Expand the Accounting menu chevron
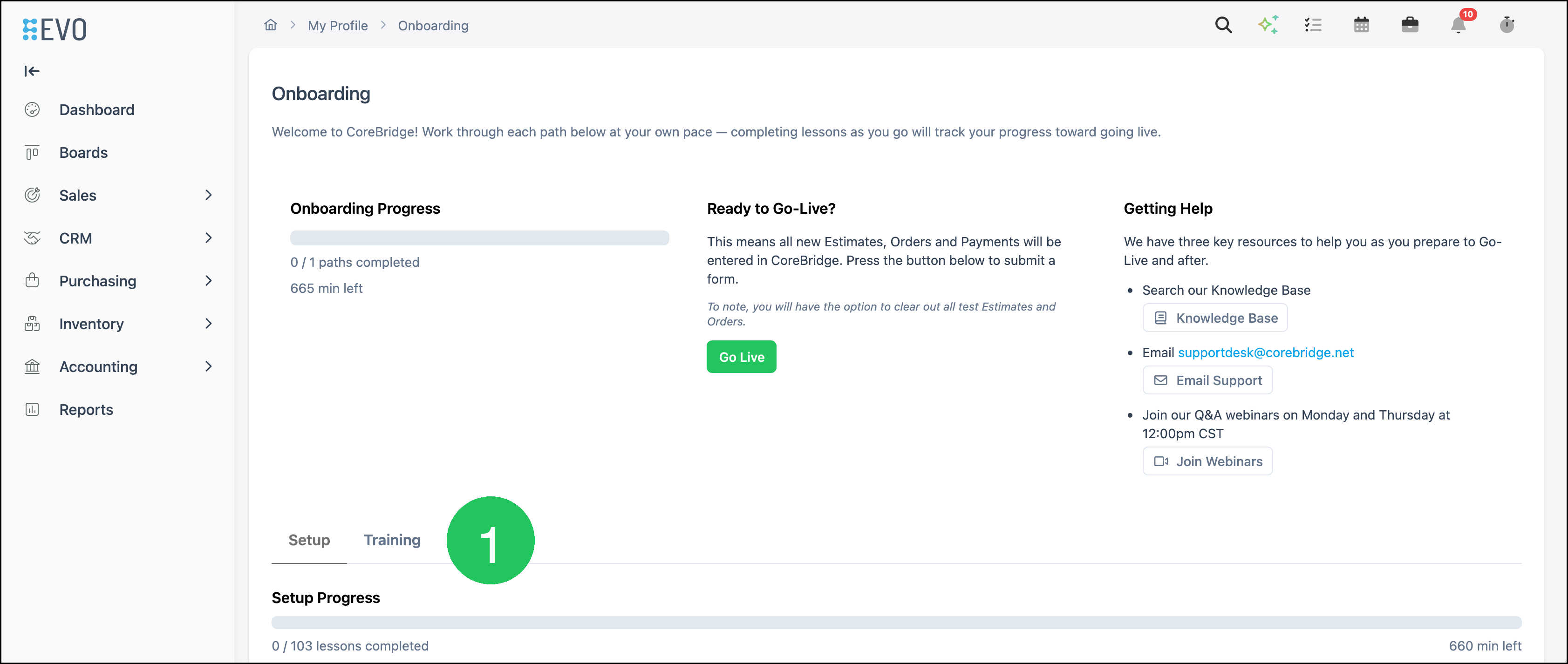Viewport: 1568px width, 664px height. click(209, 366)
